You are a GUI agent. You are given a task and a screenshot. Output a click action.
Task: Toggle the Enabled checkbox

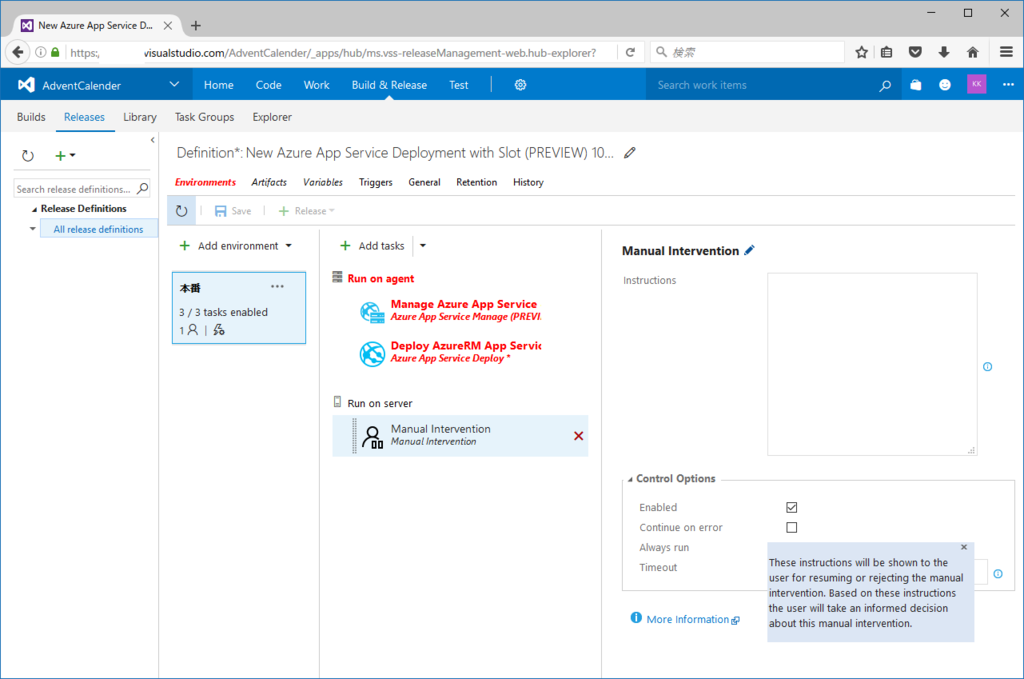click(x=792, y=507)
